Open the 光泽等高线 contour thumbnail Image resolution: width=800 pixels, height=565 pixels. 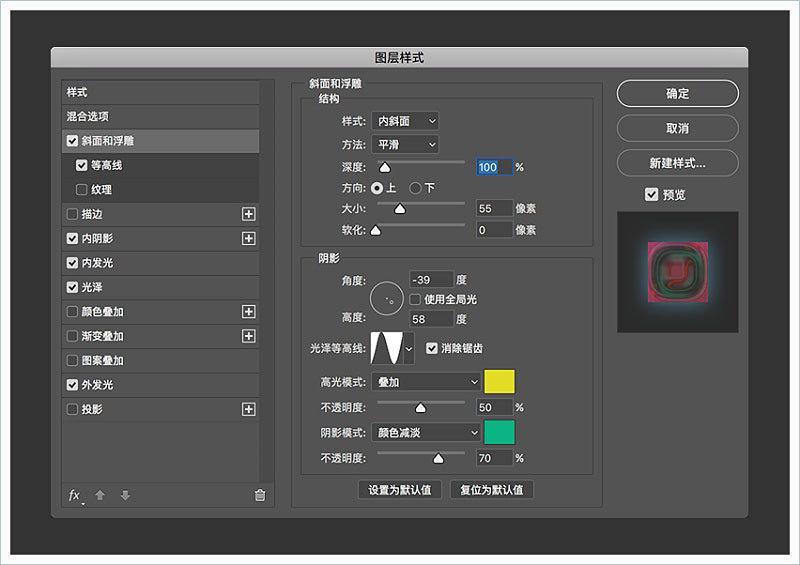pos(387,348)
